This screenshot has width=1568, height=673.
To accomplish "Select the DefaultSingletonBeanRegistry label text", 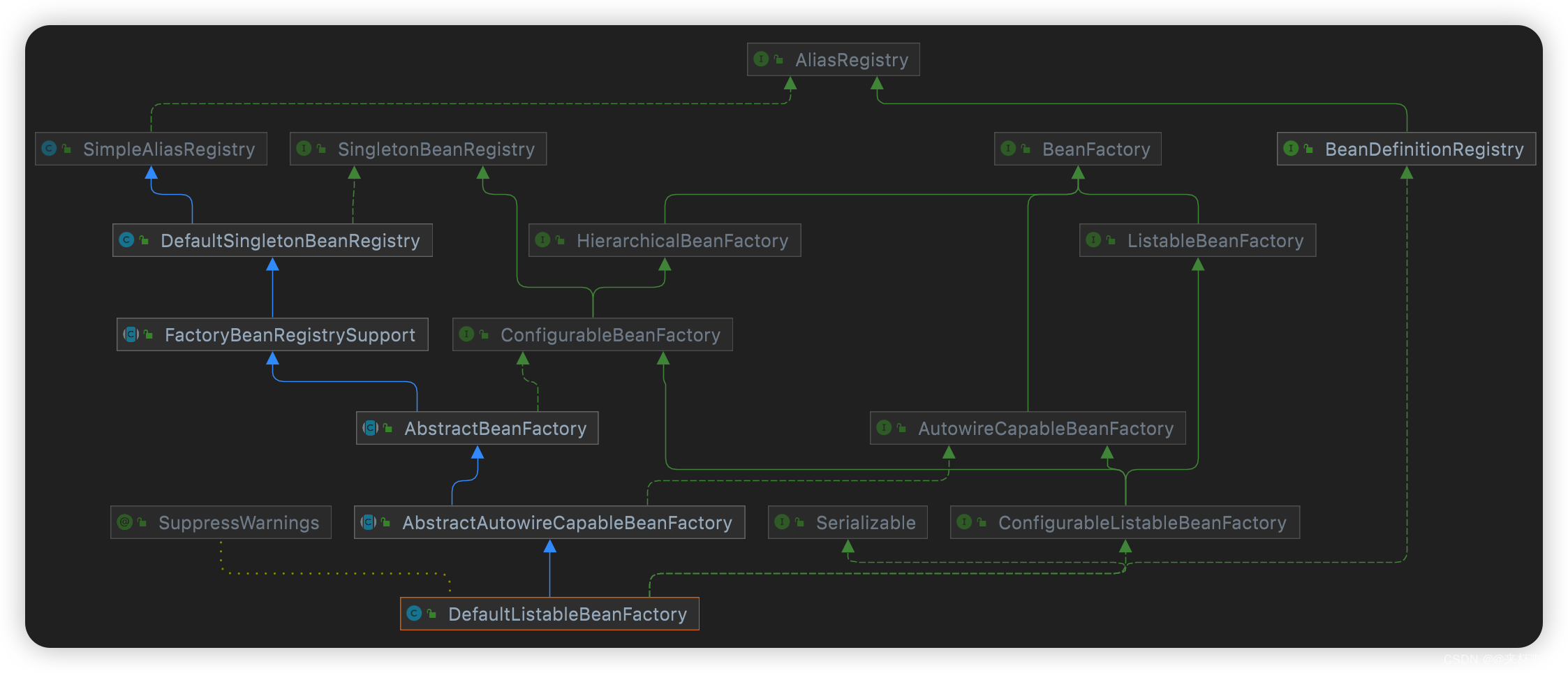I will (x=290, y=241).
